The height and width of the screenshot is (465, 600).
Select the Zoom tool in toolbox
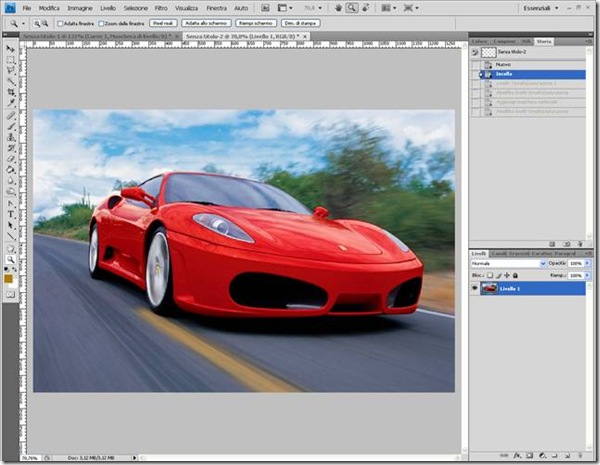coord(10,260)
